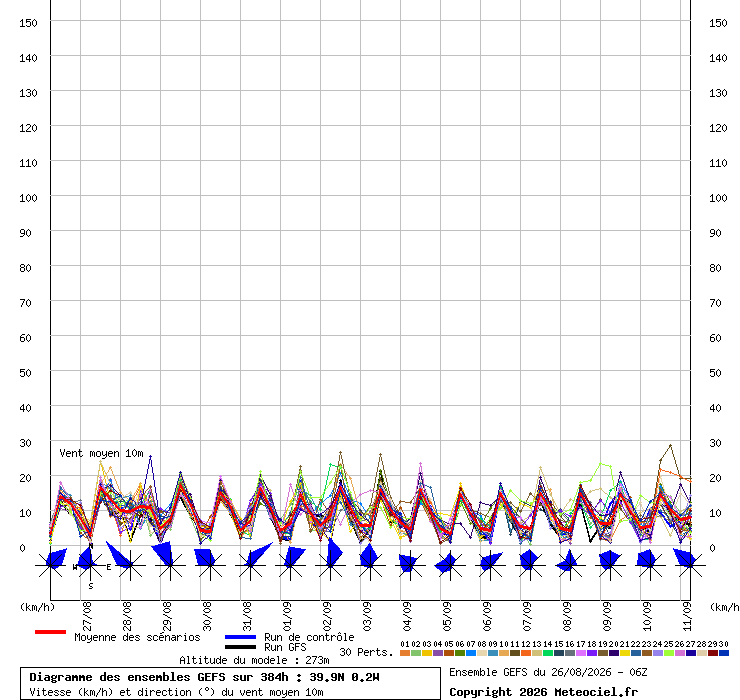Screen dimensions: 740x700
Task: Click the 05/09 date label
Action: [x=447, y=616]
